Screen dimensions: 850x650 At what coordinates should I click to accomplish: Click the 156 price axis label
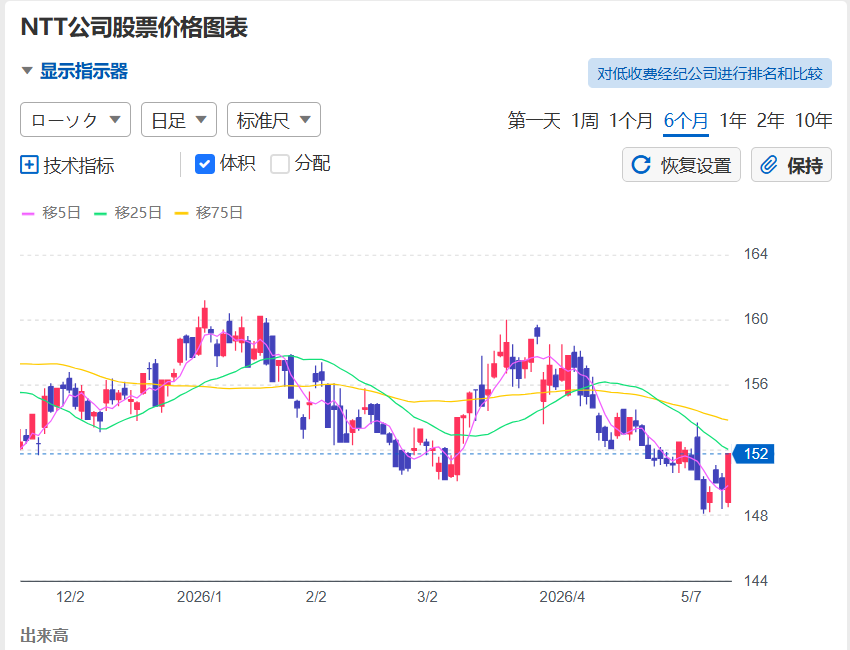(x=756, y=384)
